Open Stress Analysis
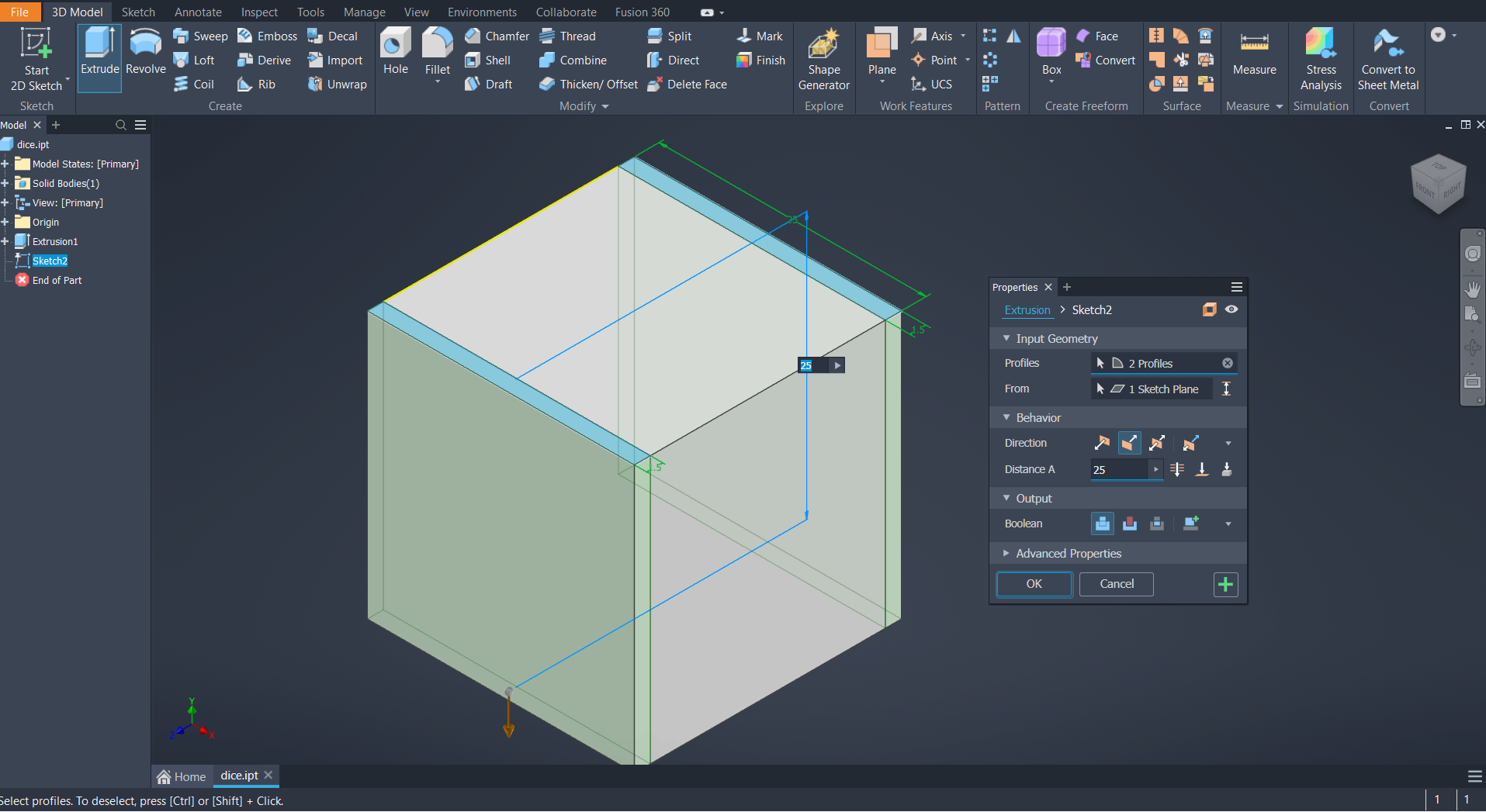Screen dimensions: 1486x812 coord(1321,60)
